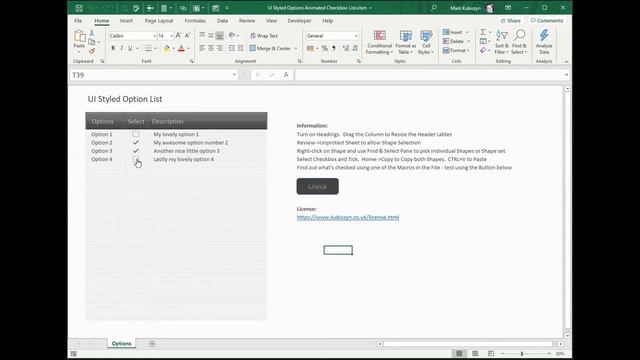The height and width of the screenshot is (360, 640).
Task: Collapse the ribbon with the chevron
Action: coord(567,62)
